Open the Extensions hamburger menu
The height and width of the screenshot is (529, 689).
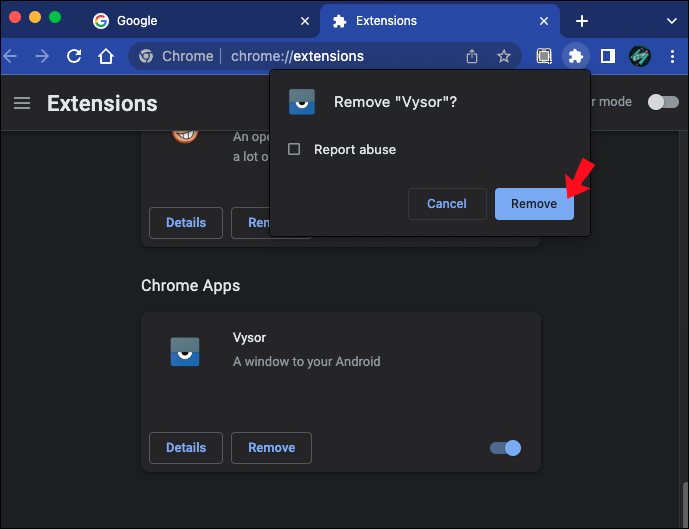pyautogui.click(x=22, y=103)
